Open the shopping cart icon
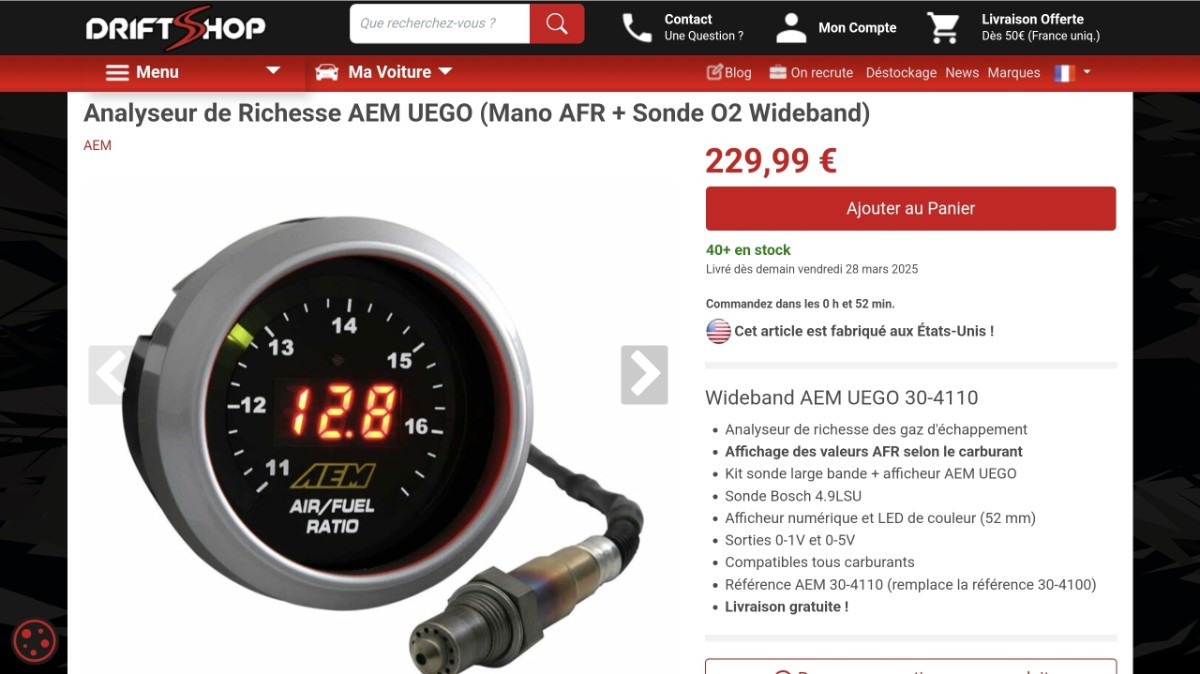Screen dimensions: 1200x674 click(x=943, y=28)
